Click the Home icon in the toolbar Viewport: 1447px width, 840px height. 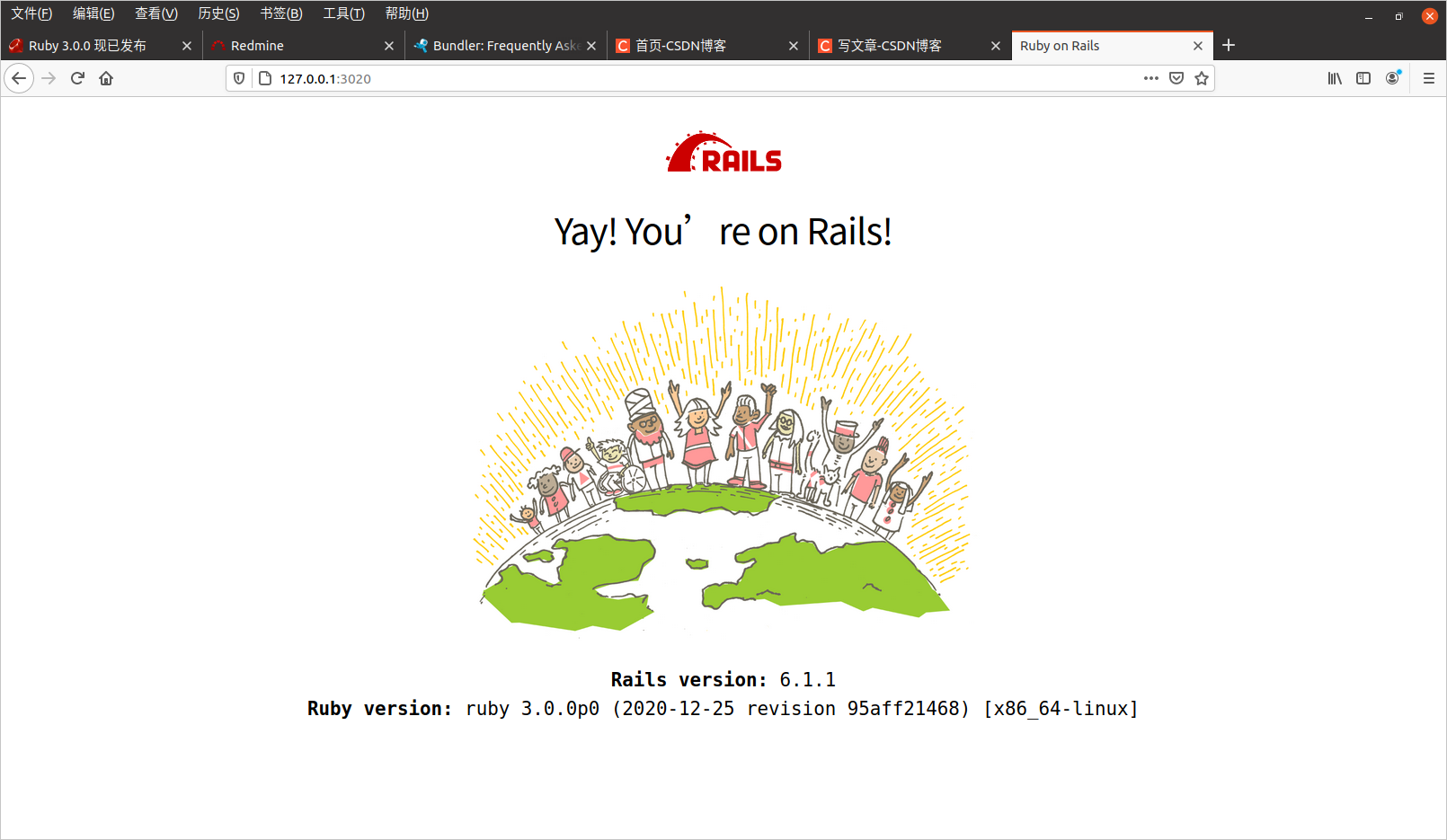[105, 78]
